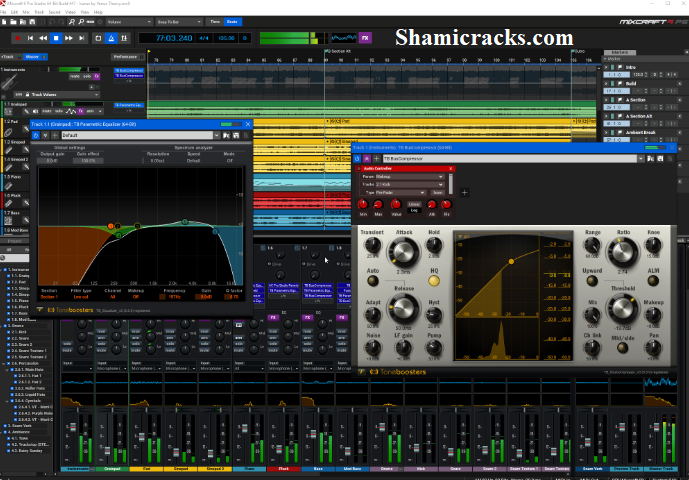Toggle power on the BusCompressor plugin
Viewport: 689px width, 480px height.
[357, 159]
